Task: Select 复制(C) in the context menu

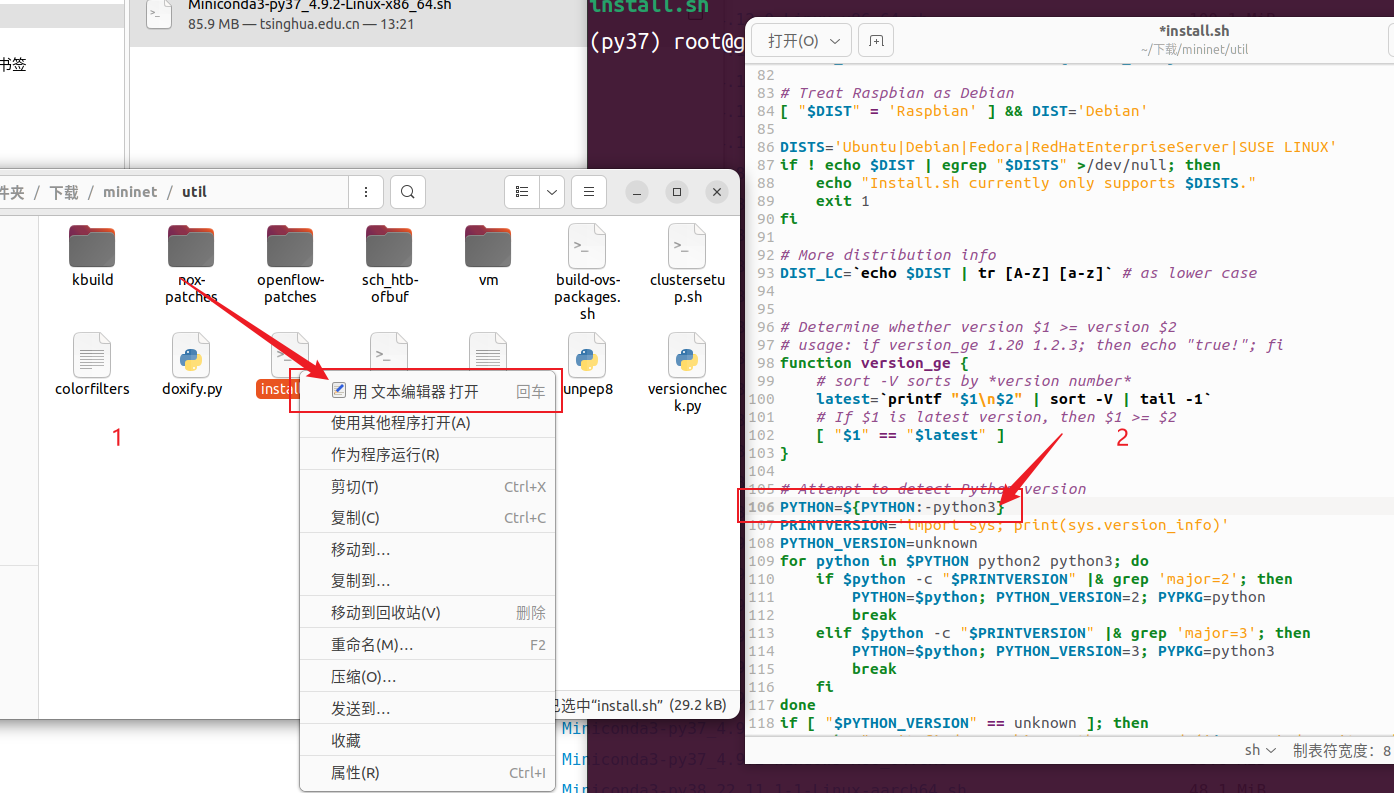Action: tap(427, 518)
